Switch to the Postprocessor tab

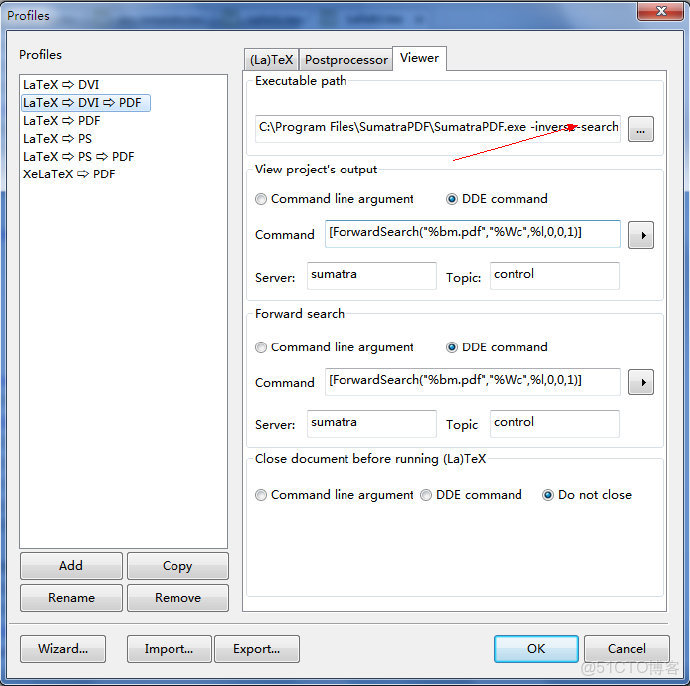(346, 59)
